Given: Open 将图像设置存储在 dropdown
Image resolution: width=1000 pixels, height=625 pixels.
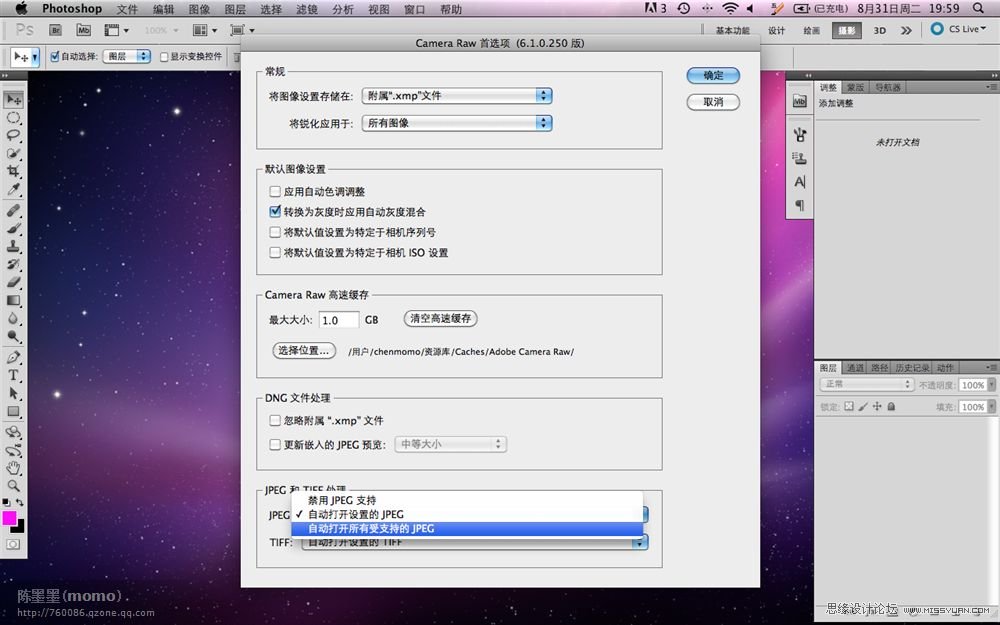Looking at the screenshot, I should coord(457,96).
